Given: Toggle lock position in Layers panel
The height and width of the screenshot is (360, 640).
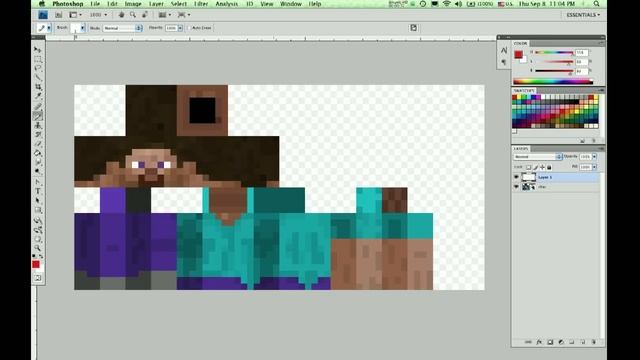Looking at the screenshot, I should 542,167.
